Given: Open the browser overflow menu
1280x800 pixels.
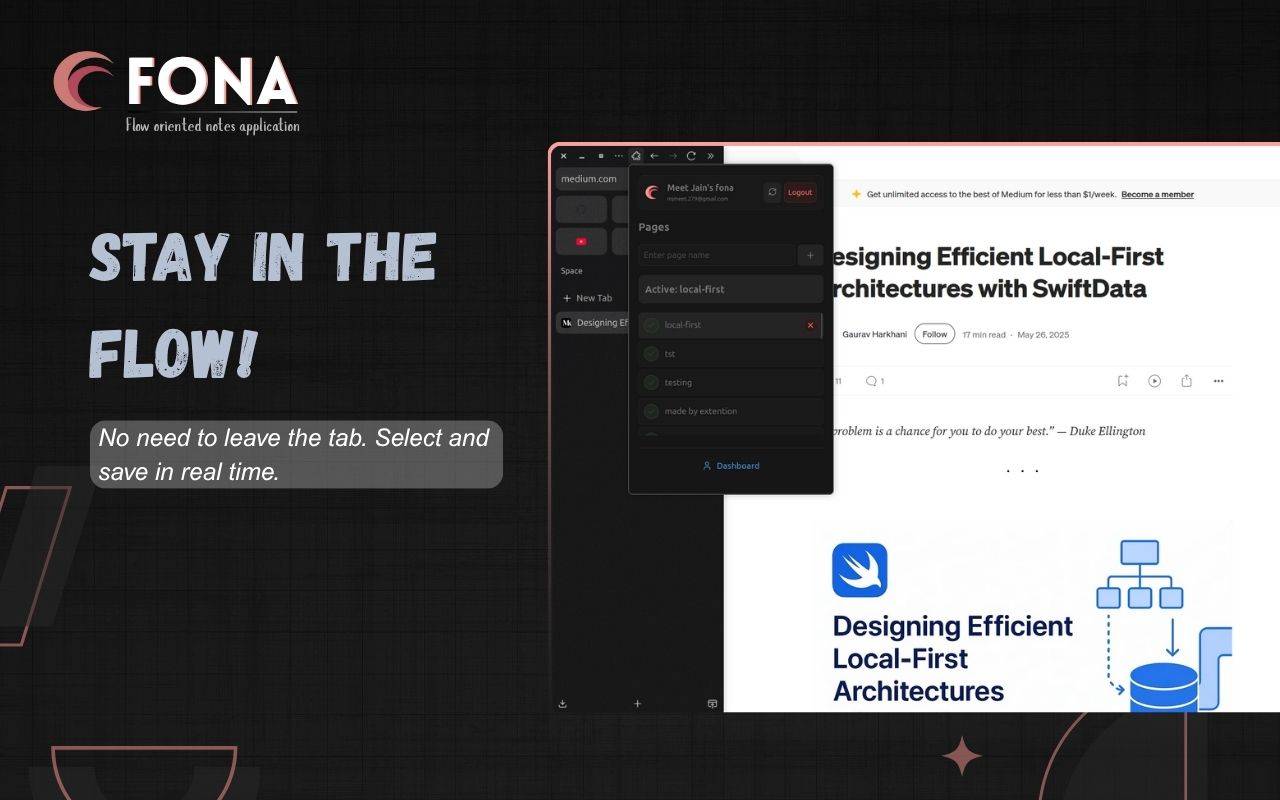Looking at the screenshot, I should click(618, 156).
